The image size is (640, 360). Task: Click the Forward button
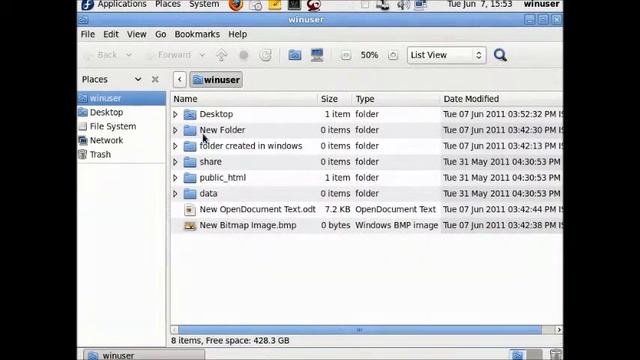pyautogui.click(x=169, y=55)
